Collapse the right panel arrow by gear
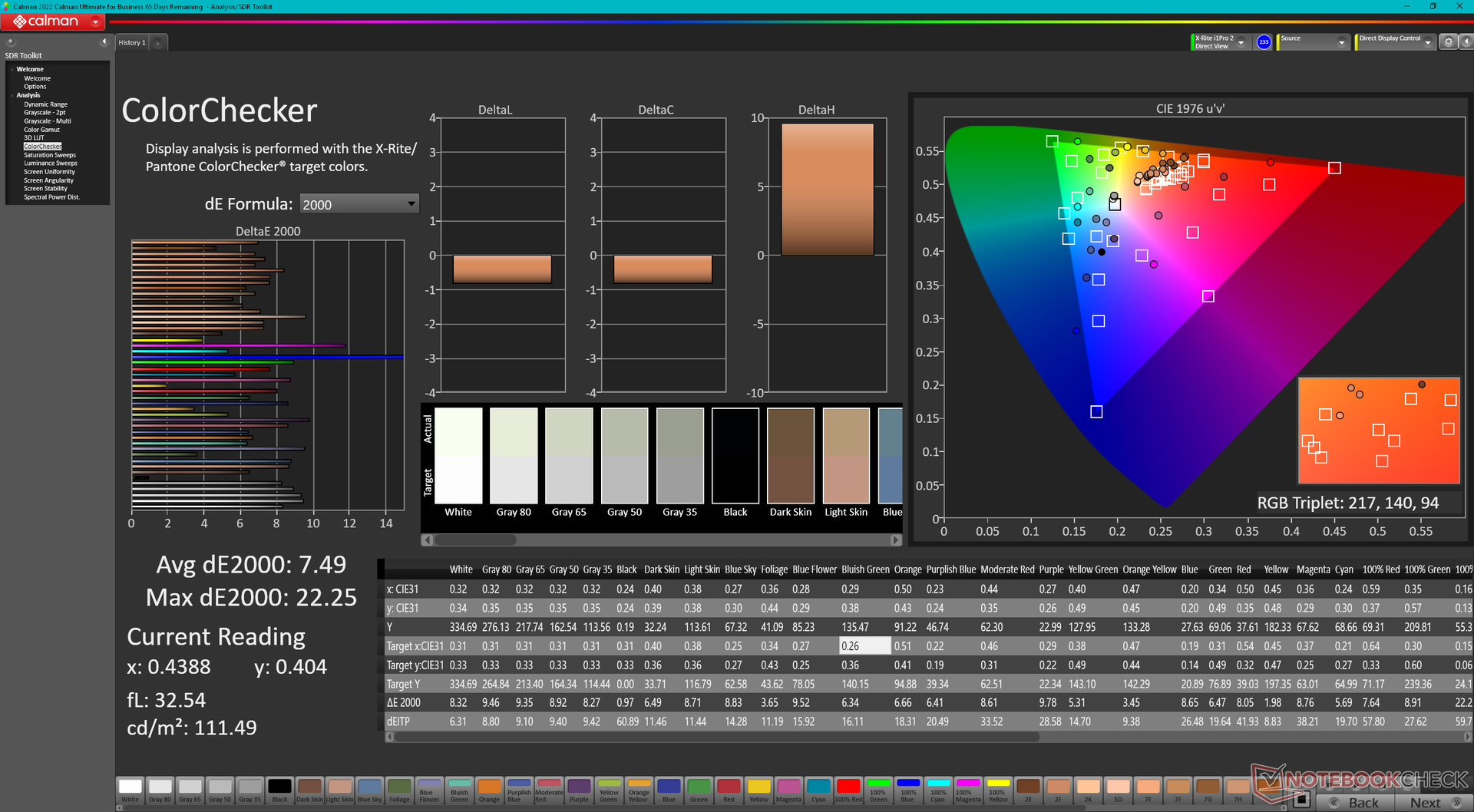Viewport: 1474px width, 812px height. [x=1465, y=42]
